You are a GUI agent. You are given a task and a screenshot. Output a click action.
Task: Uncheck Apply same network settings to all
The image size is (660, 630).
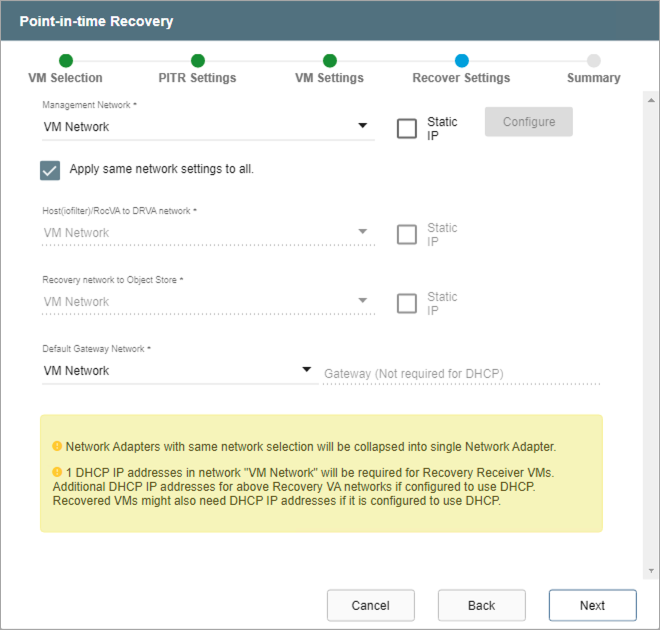click(x=51, y=170)
